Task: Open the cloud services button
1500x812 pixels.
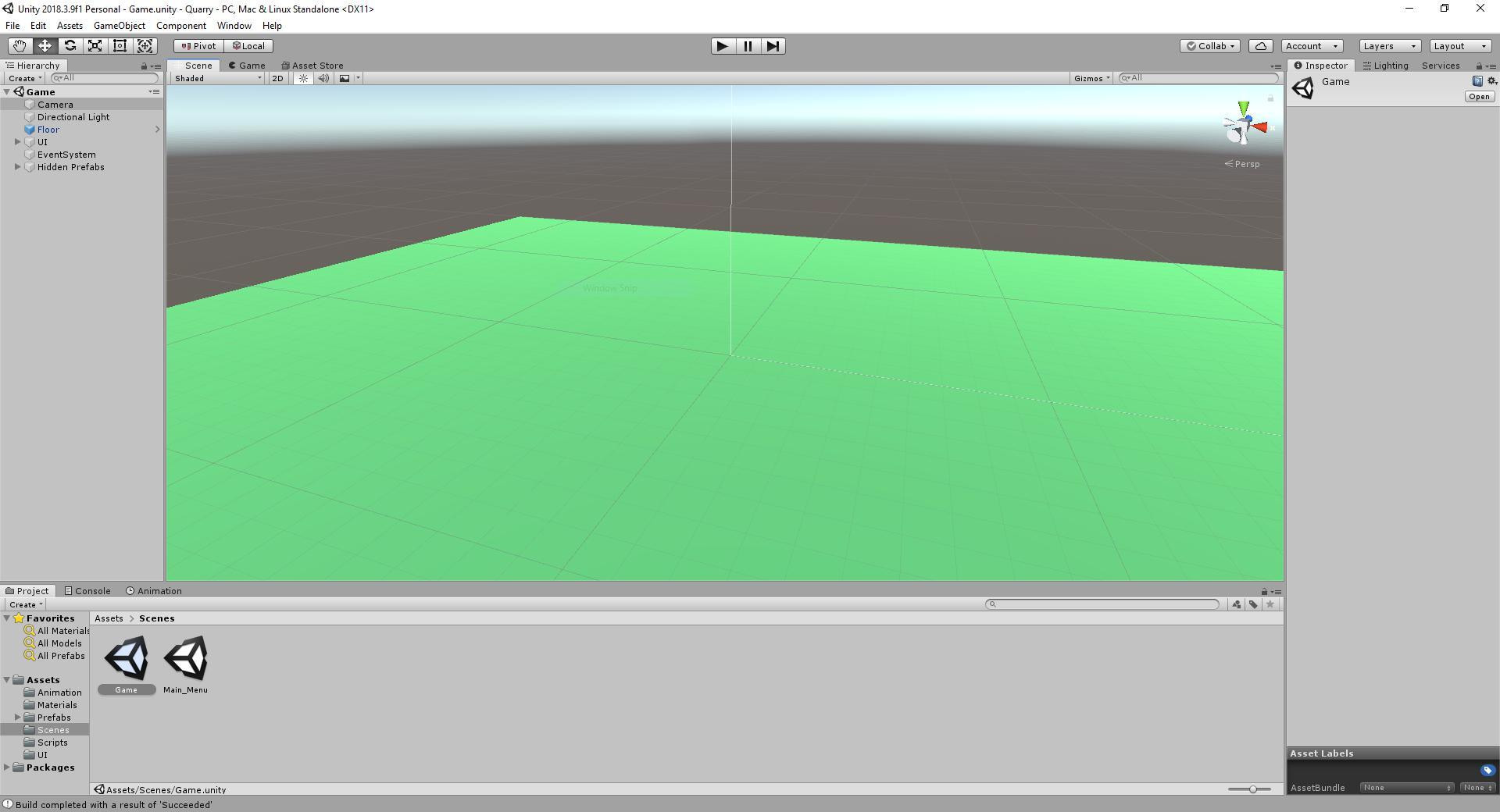Action: tap(1261, 46)
